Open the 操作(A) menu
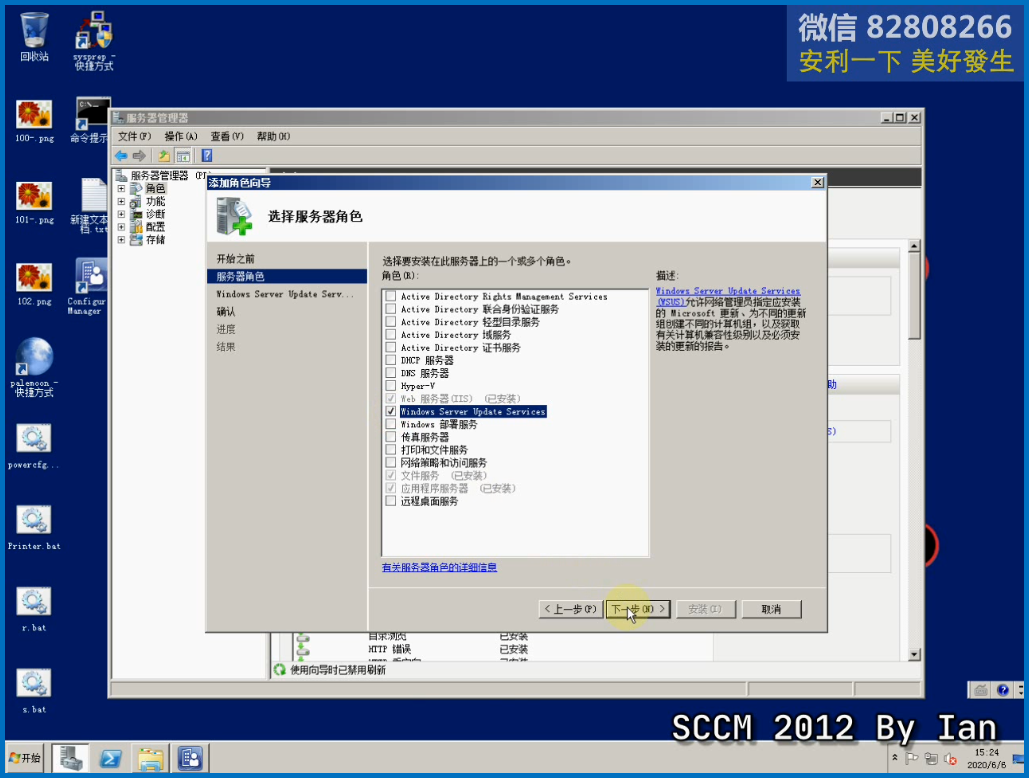 coord(180,136)
